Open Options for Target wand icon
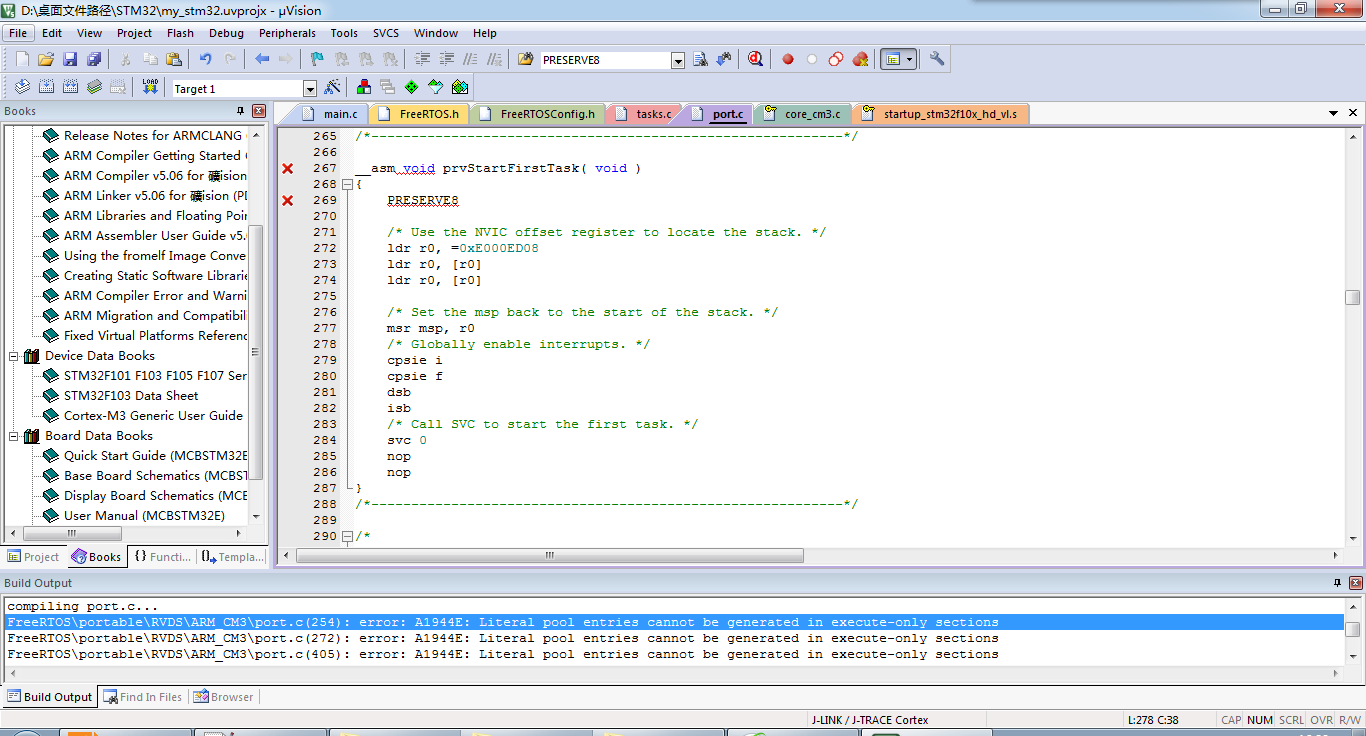This screenshot has width=1366, height=736. [x=333, y=88]
